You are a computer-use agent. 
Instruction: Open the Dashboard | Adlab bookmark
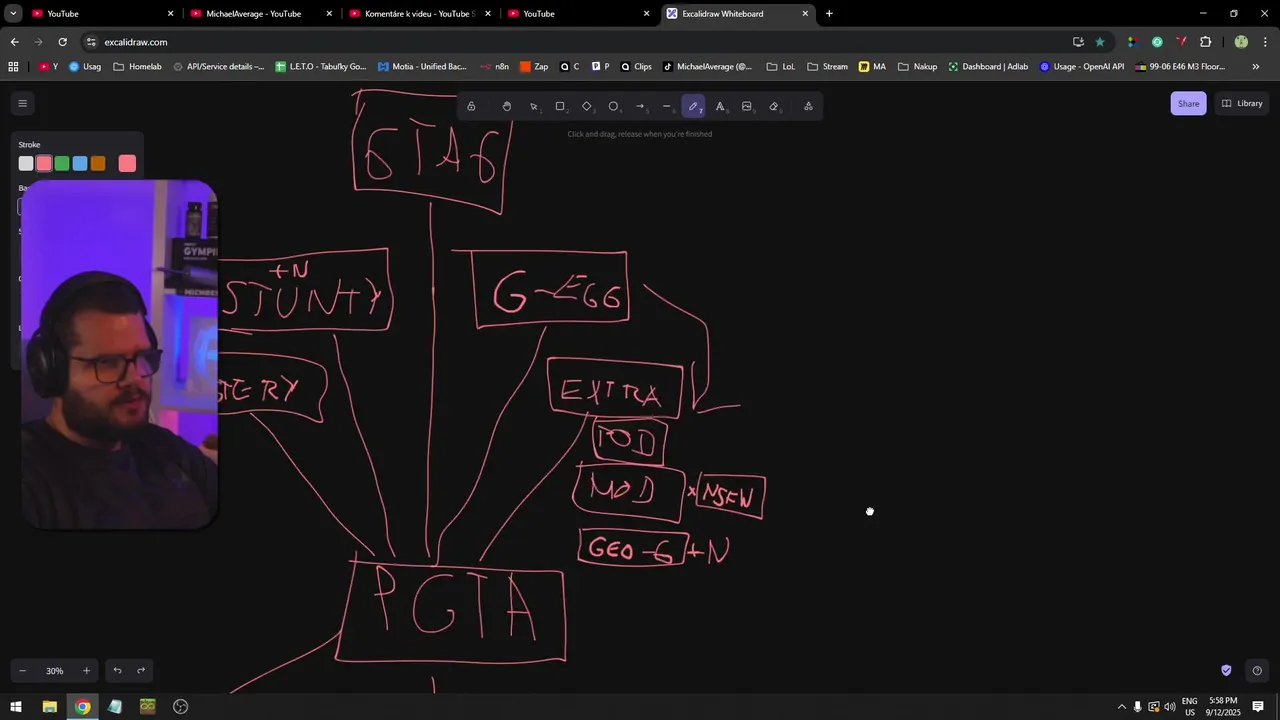pyautogui.click(x=988, y=67)
